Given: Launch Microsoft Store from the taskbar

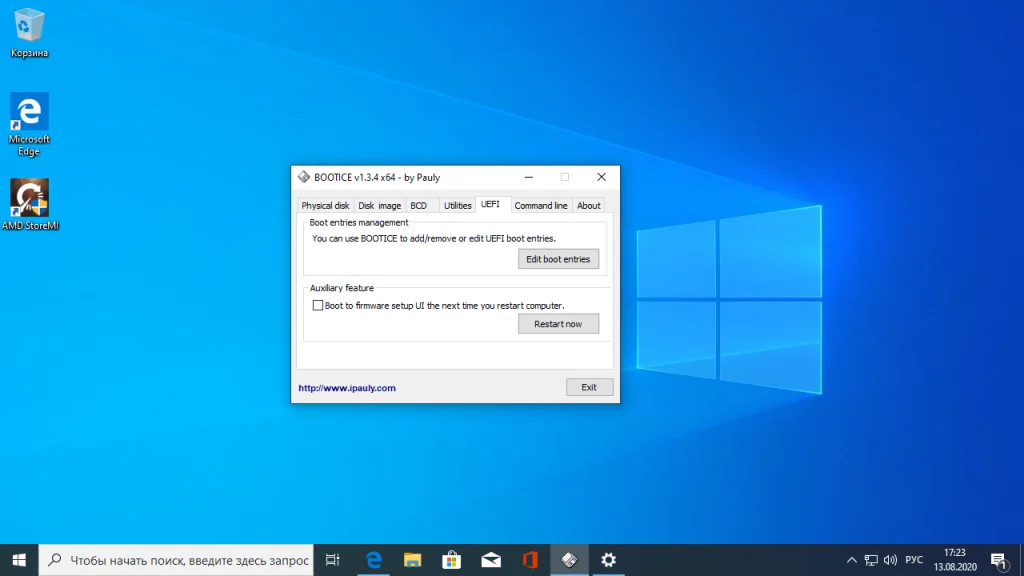Looking at the screenshot, I should point(451,560).
